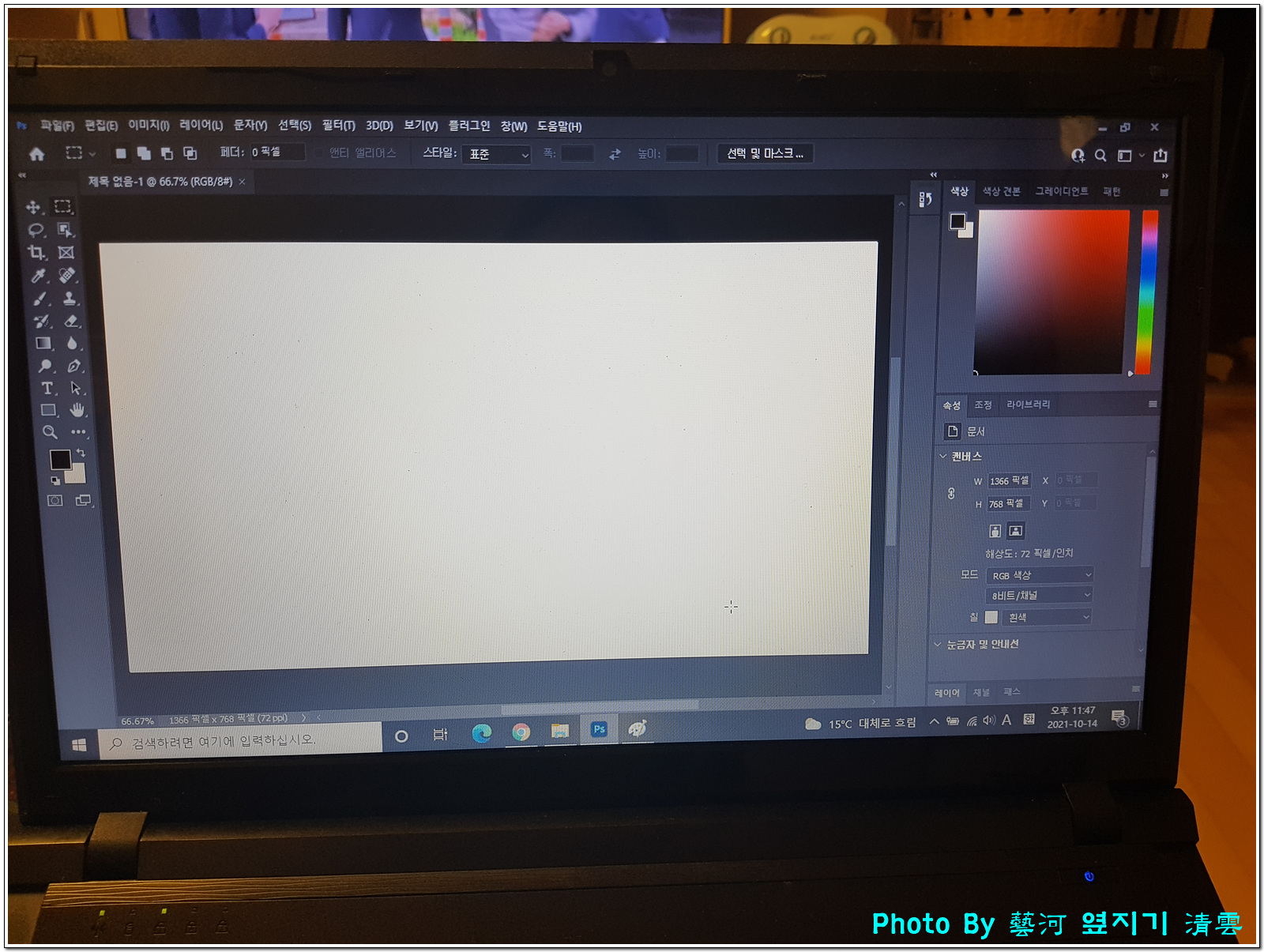Select the Eraser tool
1264x952 pixels.
point(71,321)
